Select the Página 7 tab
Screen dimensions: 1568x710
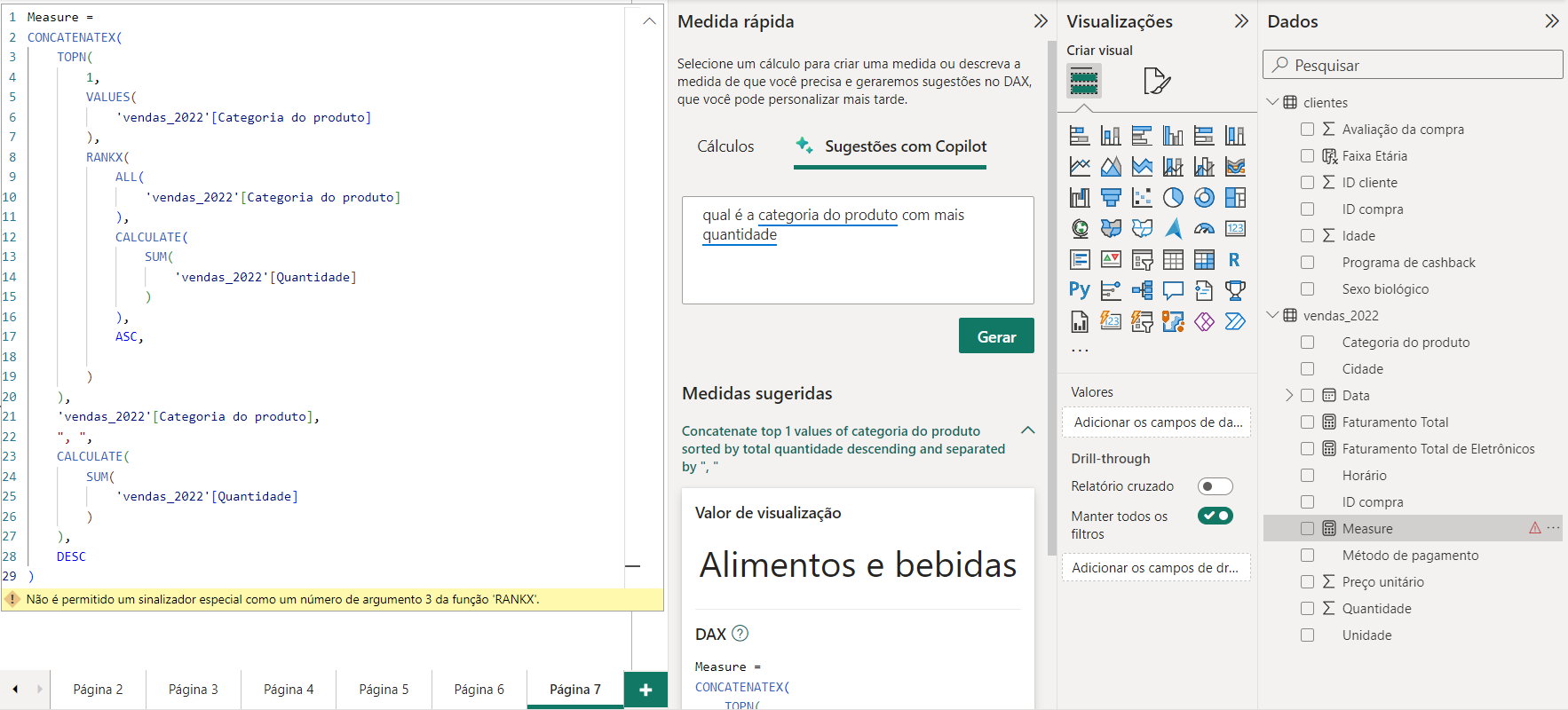(575, 690)
